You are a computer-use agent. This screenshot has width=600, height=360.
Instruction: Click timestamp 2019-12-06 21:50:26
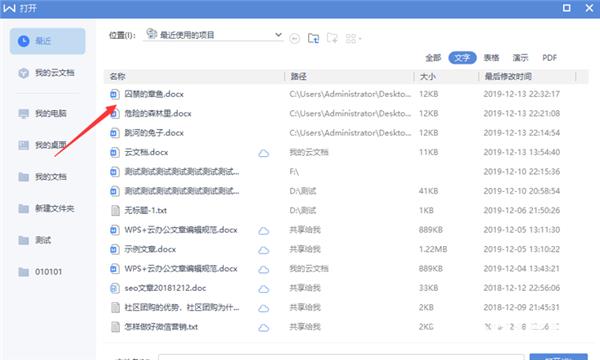pyautogui.click(x=522, y=210)
